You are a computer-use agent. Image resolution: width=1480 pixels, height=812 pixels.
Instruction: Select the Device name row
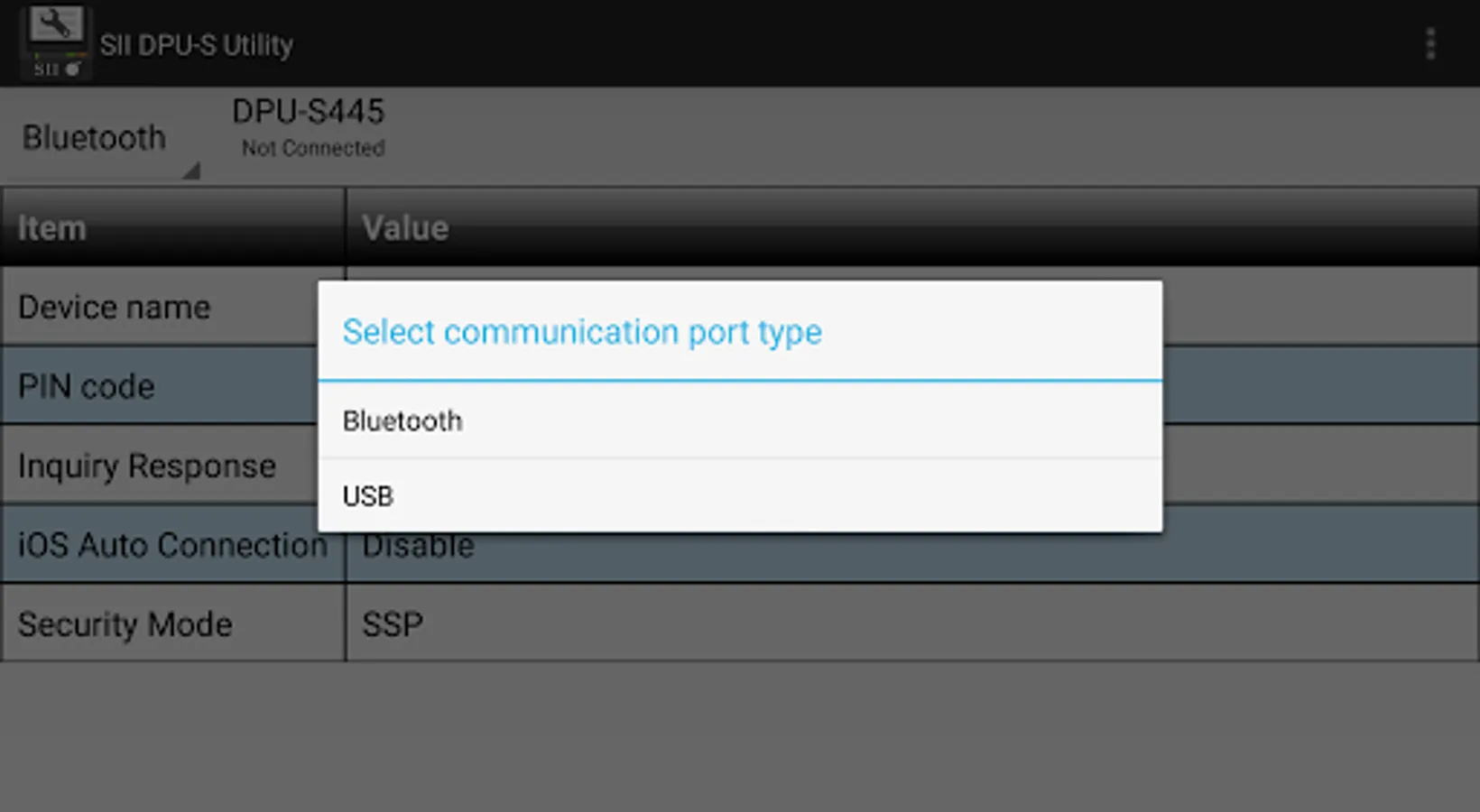click(x=114, y=308)
